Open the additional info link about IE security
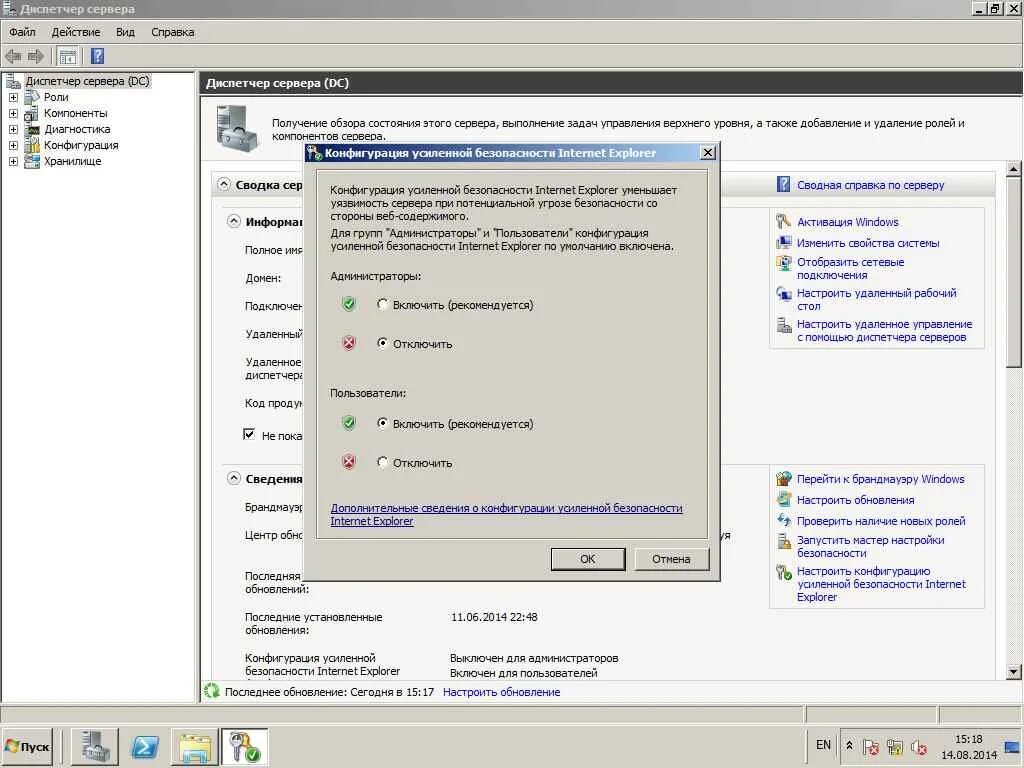1024x768 pixels. (x=506, y=515)
